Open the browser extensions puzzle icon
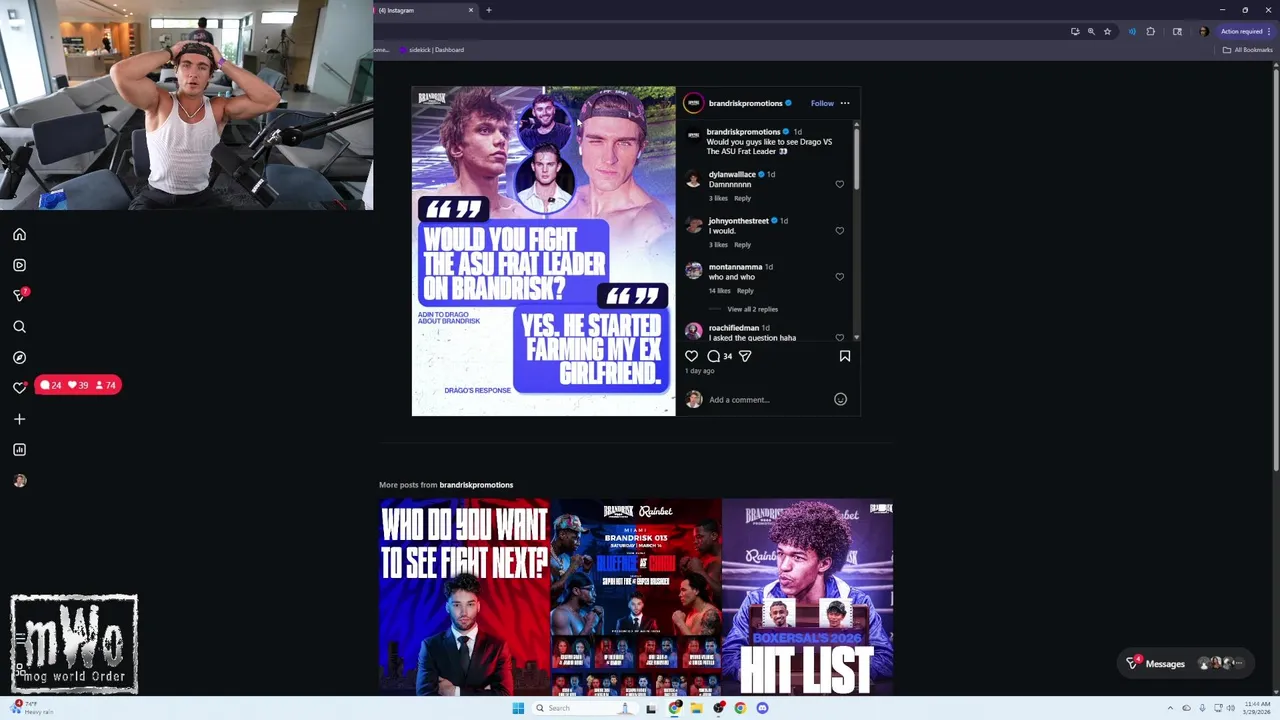 1150,31
